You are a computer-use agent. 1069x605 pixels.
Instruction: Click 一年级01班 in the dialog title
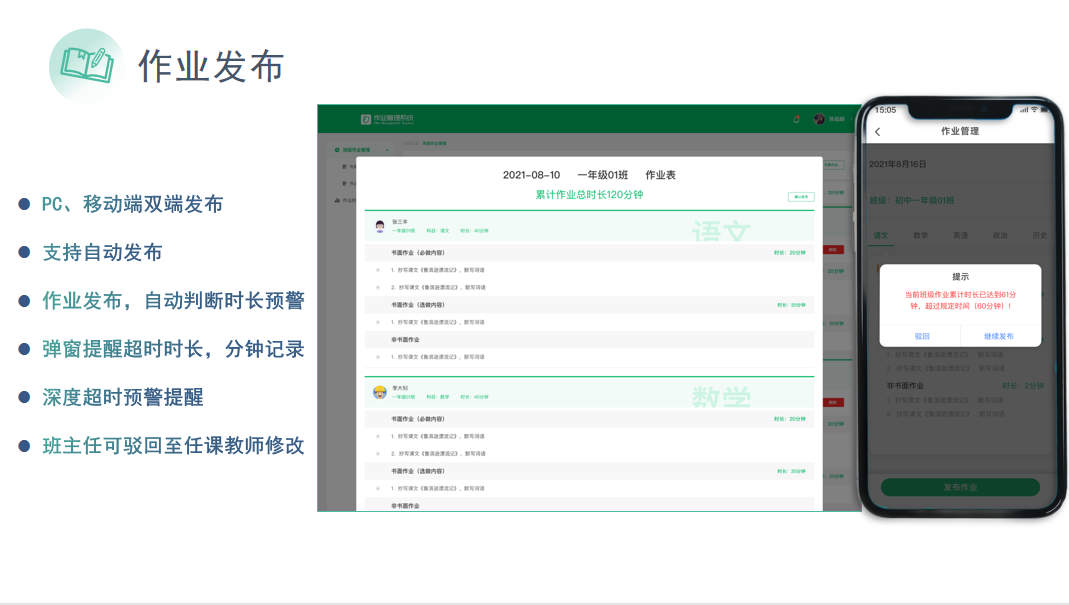click(x=603, y=175)
